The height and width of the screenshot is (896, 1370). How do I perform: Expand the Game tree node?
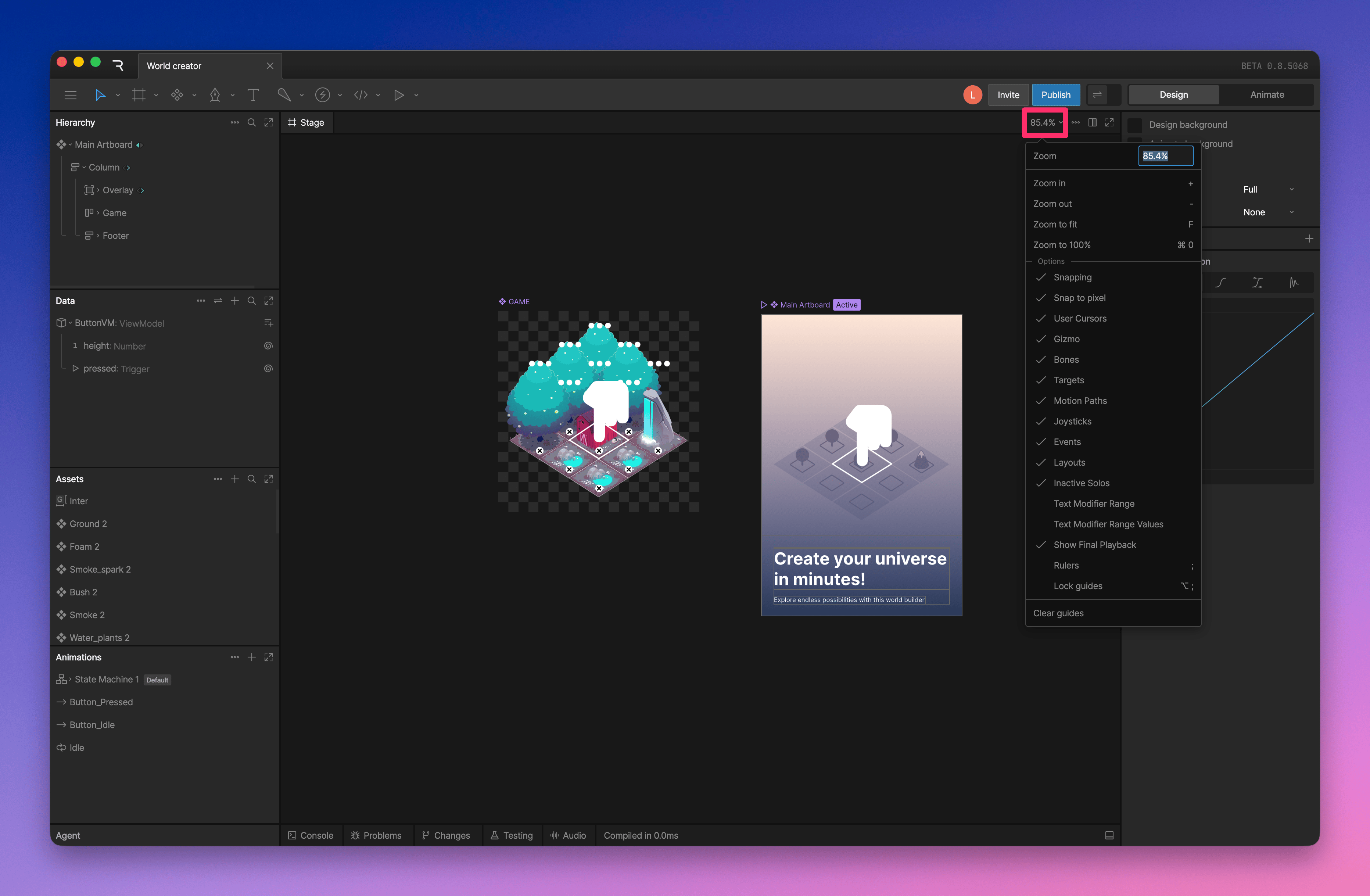point(98,213)
